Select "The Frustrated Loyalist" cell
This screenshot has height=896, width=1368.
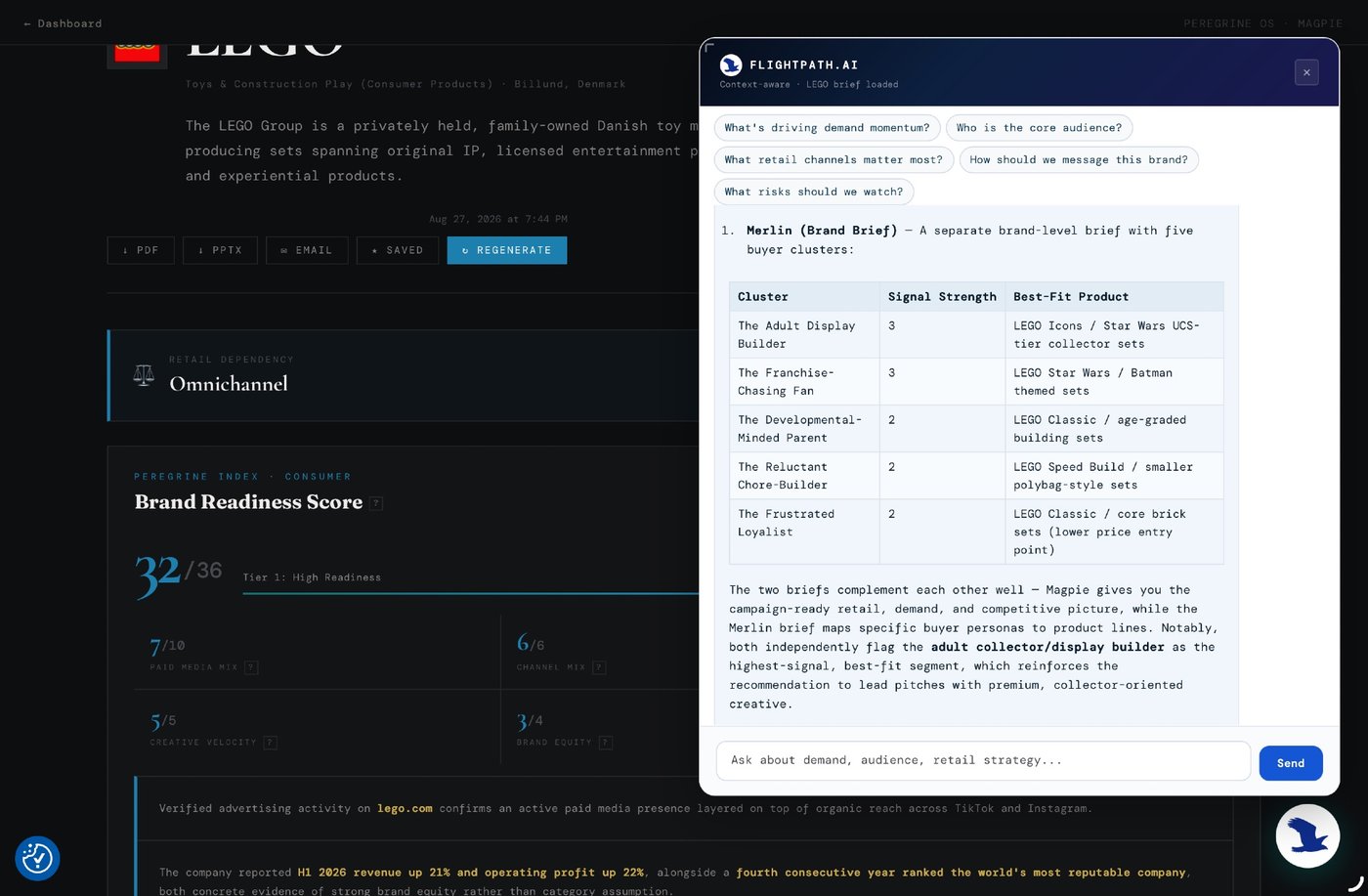tap(804, 532)
